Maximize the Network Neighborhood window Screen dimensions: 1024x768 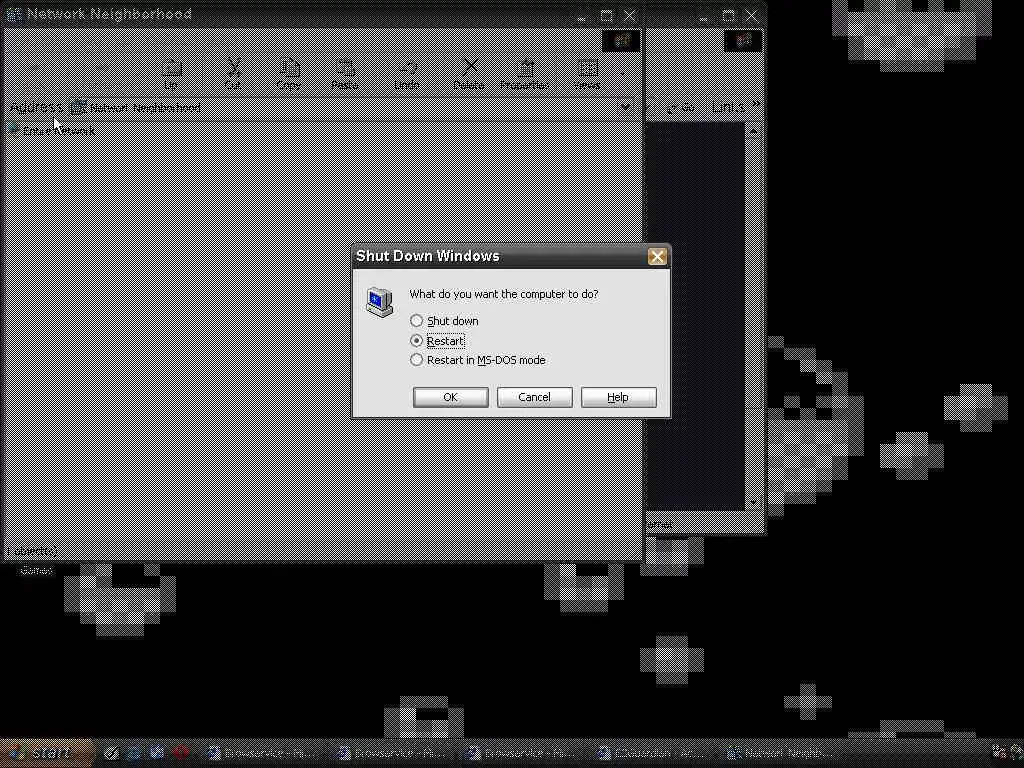click(606, 16)
